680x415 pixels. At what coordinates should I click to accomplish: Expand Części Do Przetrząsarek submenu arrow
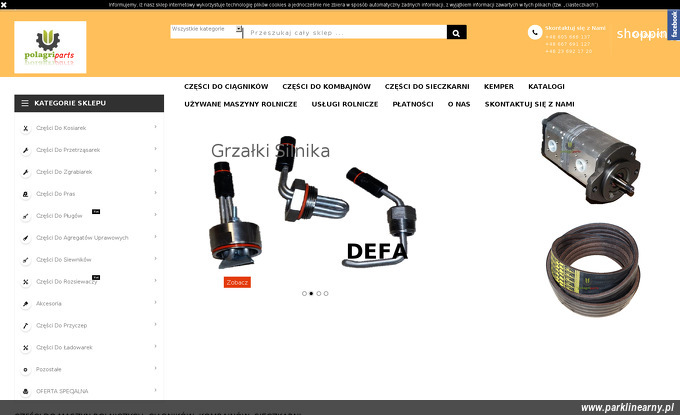pos(155,149)
